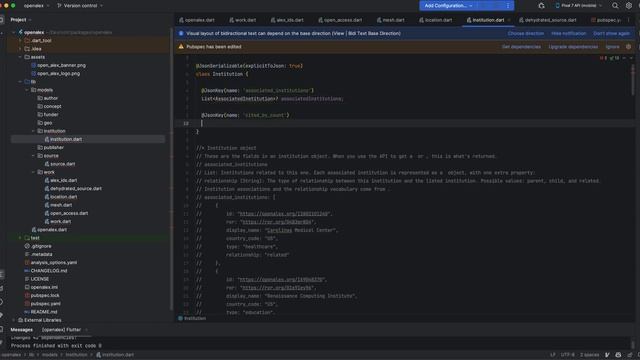Expand External Libraries node
Image resolution: width=640 pixels, height=360 pixels.
click(13, 320)
